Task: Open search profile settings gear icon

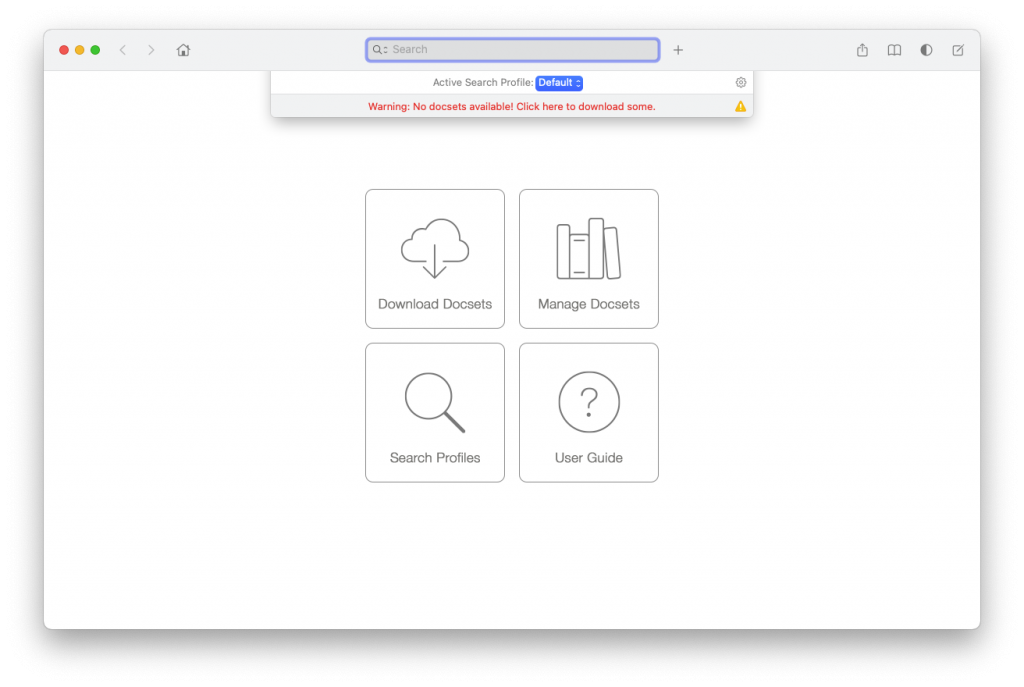Action: [x=741, y=82]
